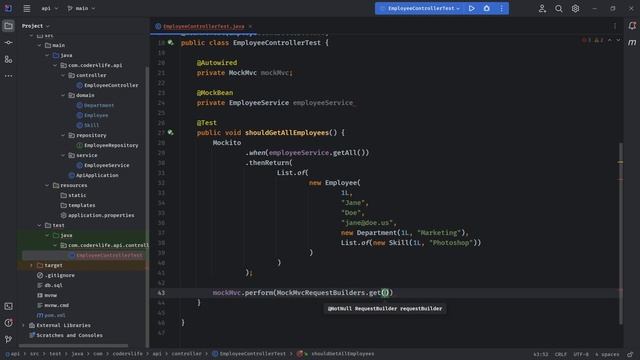The height and width of the screenshot is (360, 640).
Task: Collapse the domain package
Action: point(63,96)
